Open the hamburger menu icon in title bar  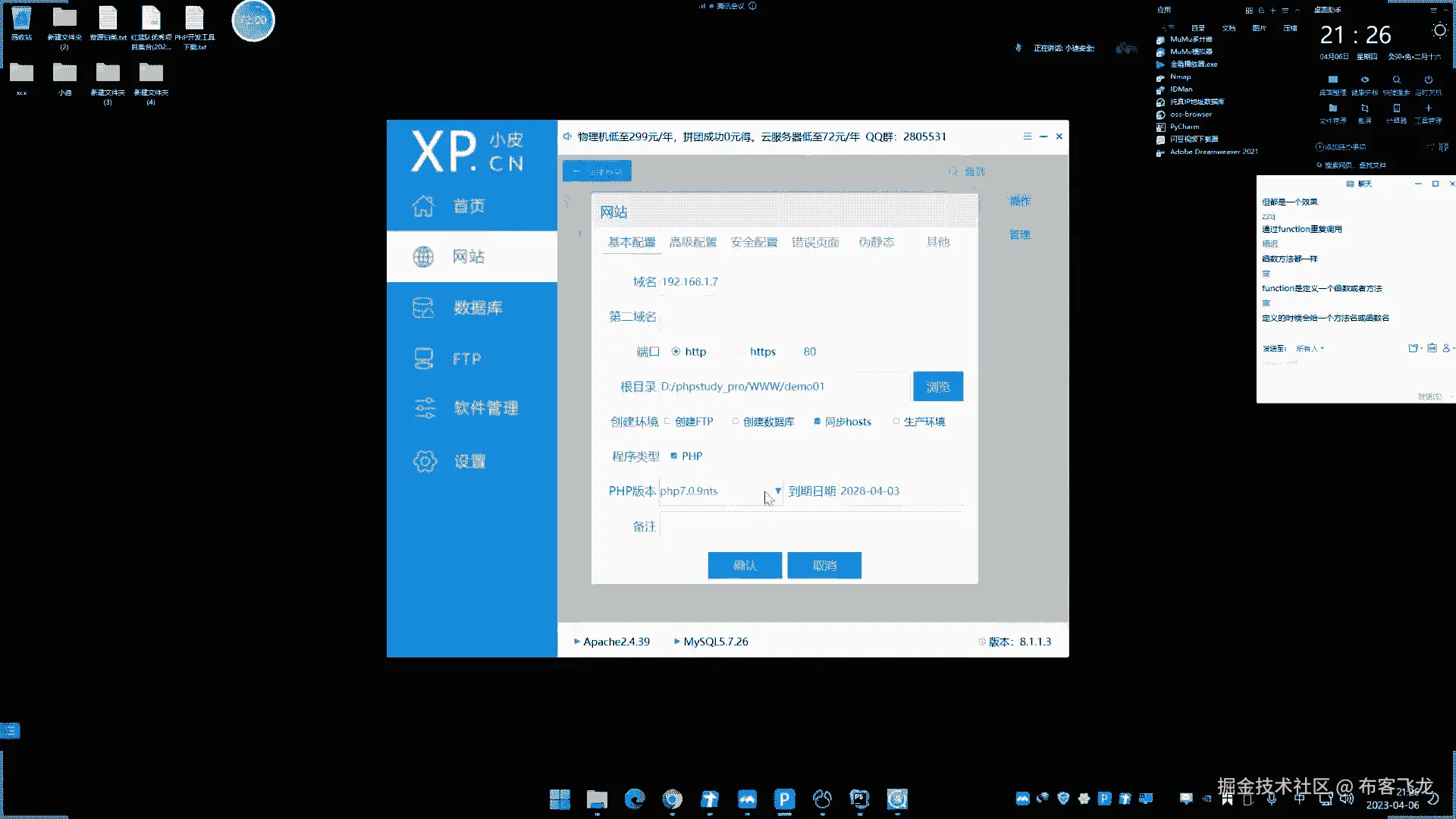pyautogui.click(x=1027, y=136)
